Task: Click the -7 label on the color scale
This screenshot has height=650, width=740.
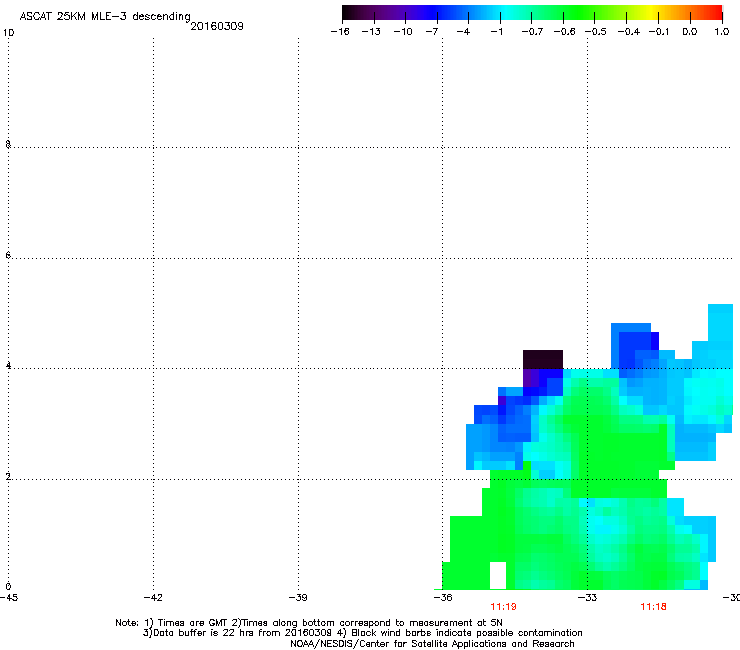Action: (x=431, y=32)
